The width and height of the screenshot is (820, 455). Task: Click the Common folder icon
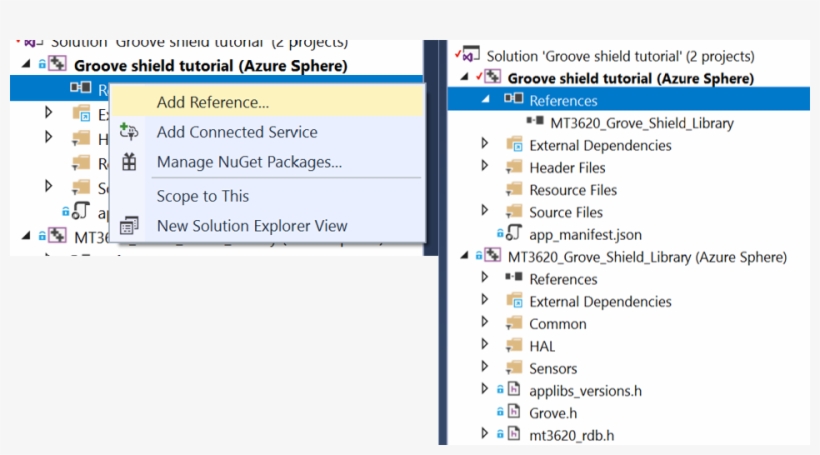click(514, 323)
